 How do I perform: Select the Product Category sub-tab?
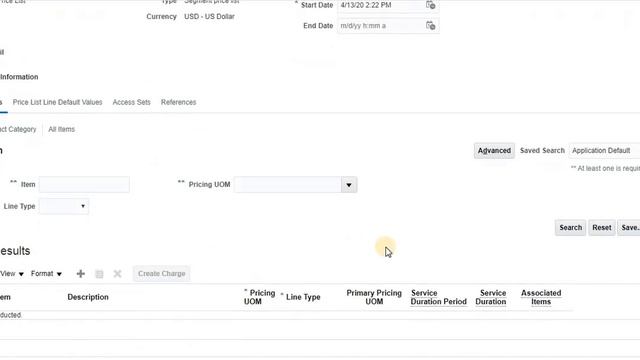[x=18, y=129]
